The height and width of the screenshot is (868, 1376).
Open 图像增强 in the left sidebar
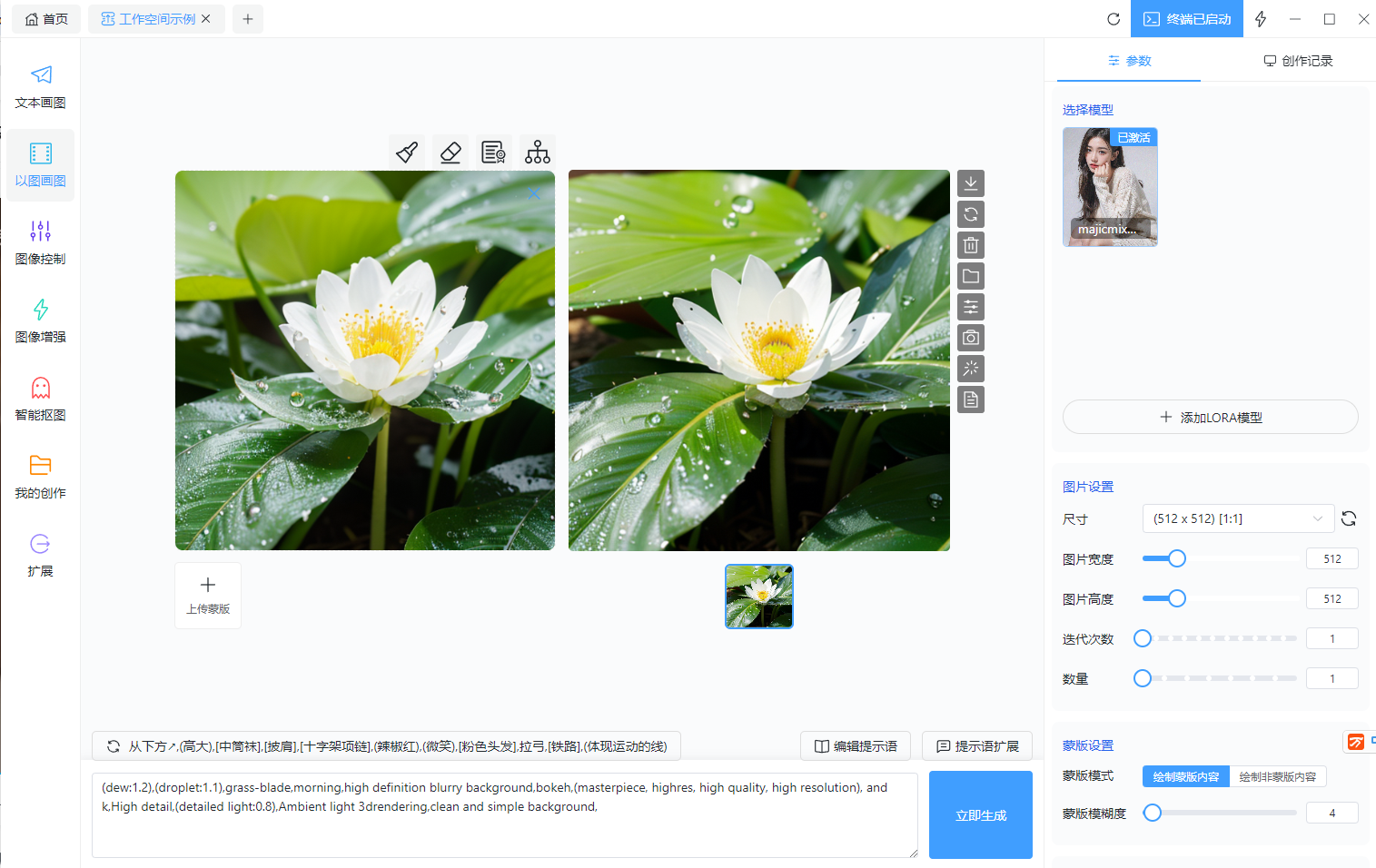click(x=41, y=321)
